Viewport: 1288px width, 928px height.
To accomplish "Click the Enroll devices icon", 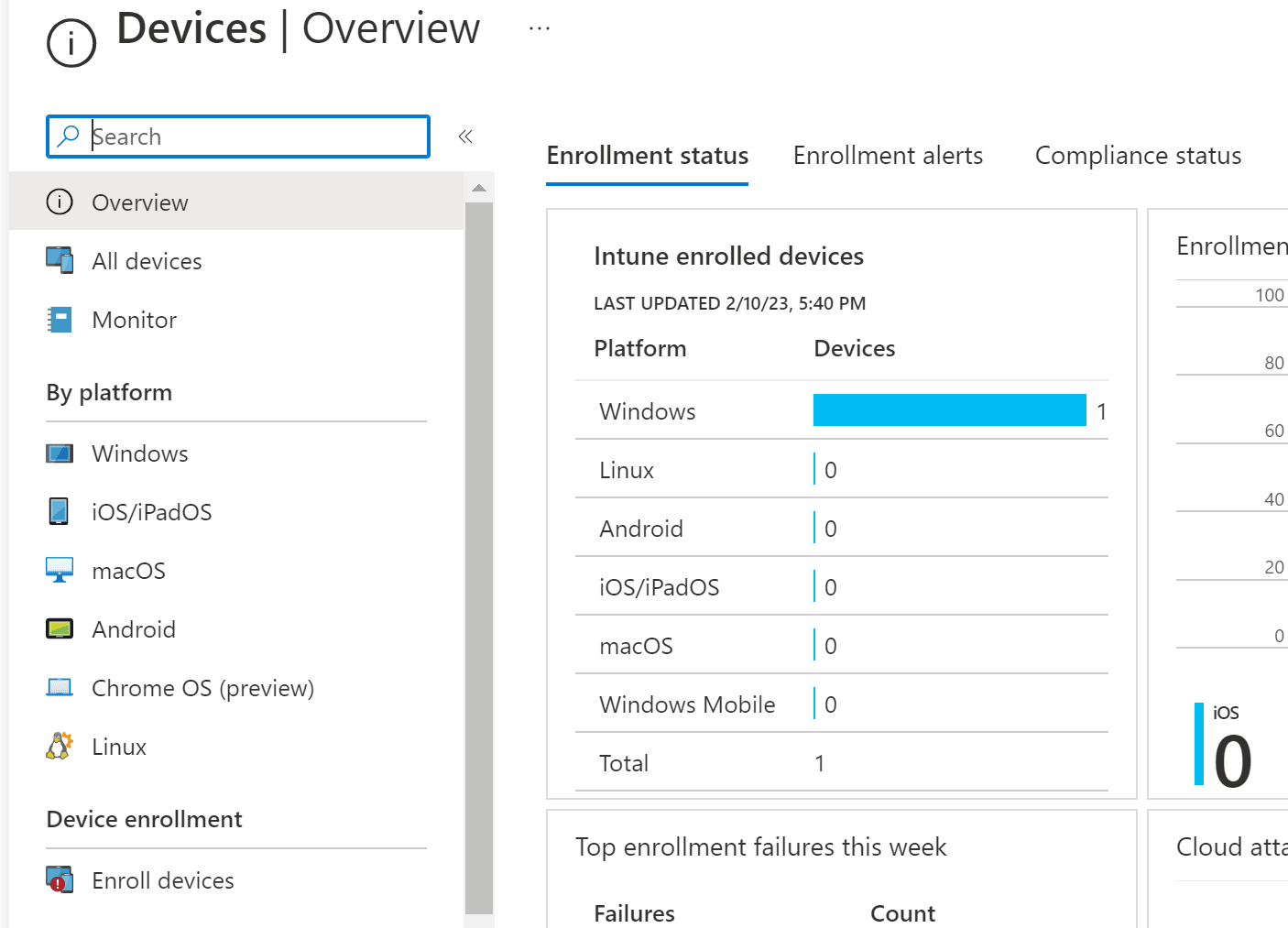I will click(60, 879).
